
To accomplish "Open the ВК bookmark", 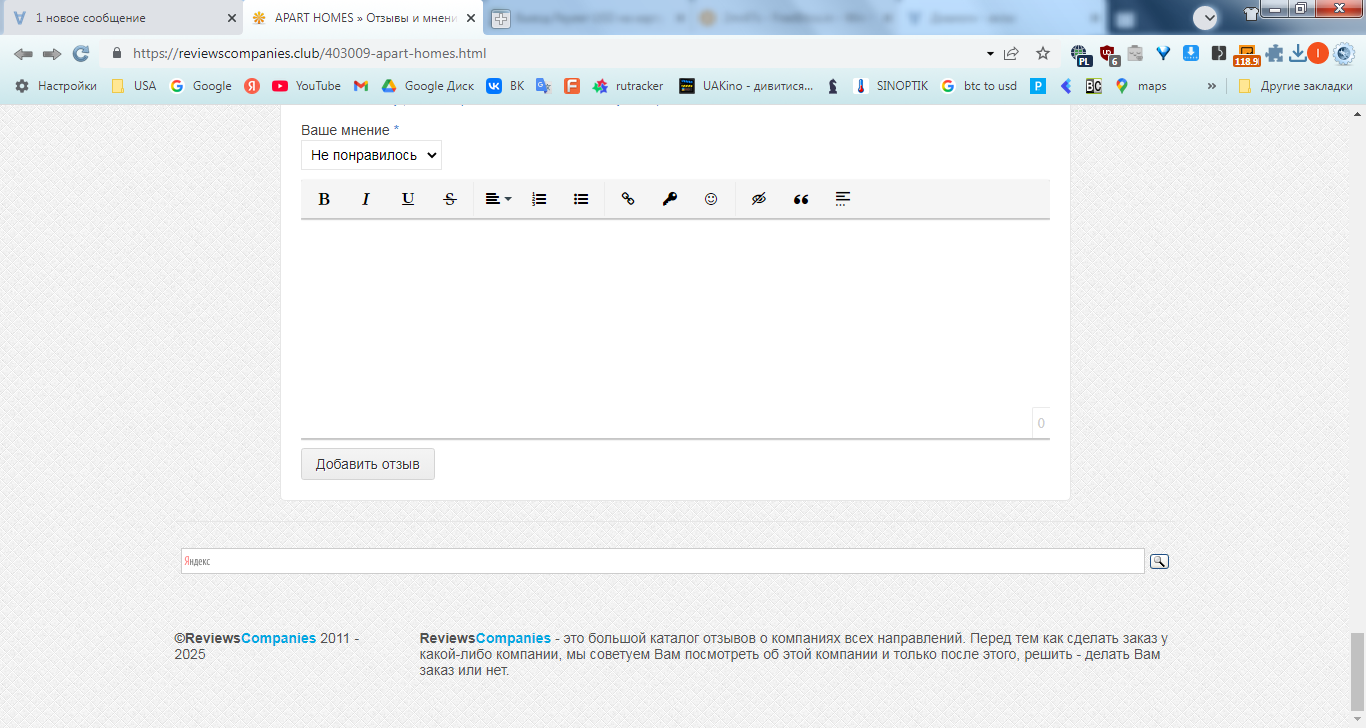I will pos(505,86).
